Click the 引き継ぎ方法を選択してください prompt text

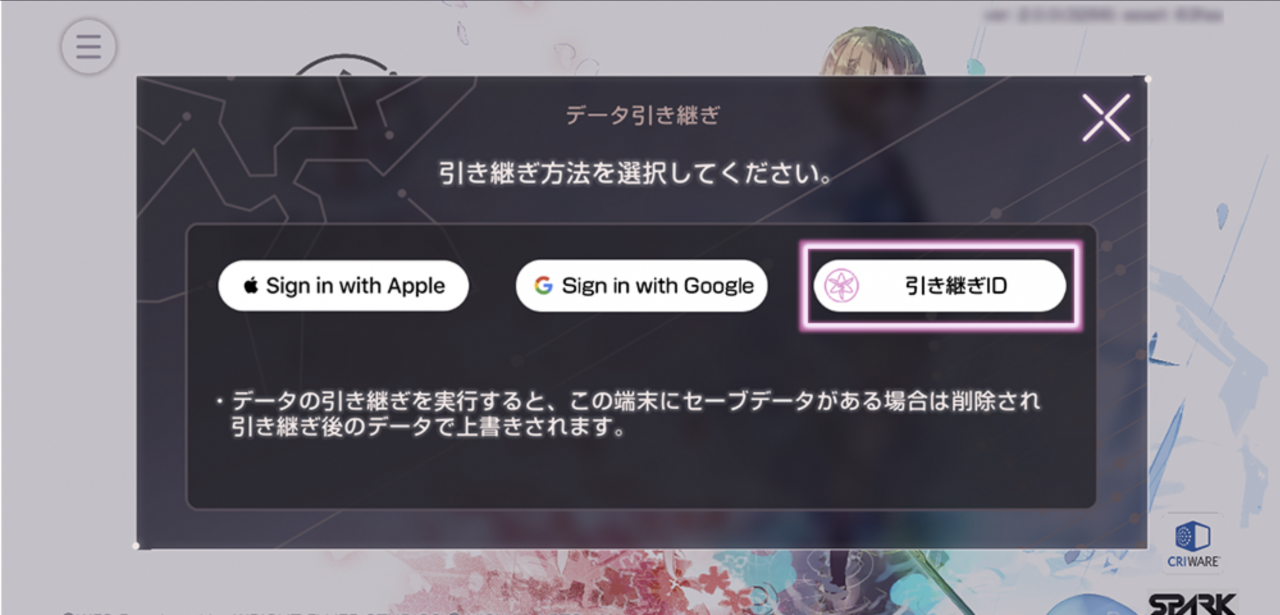pyautogui.click(x=637, y=174)
